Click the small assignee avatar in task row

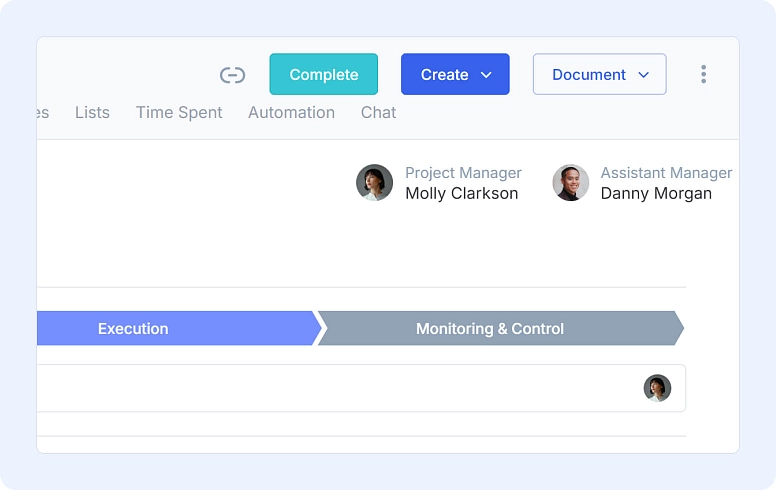coord(657,388)
